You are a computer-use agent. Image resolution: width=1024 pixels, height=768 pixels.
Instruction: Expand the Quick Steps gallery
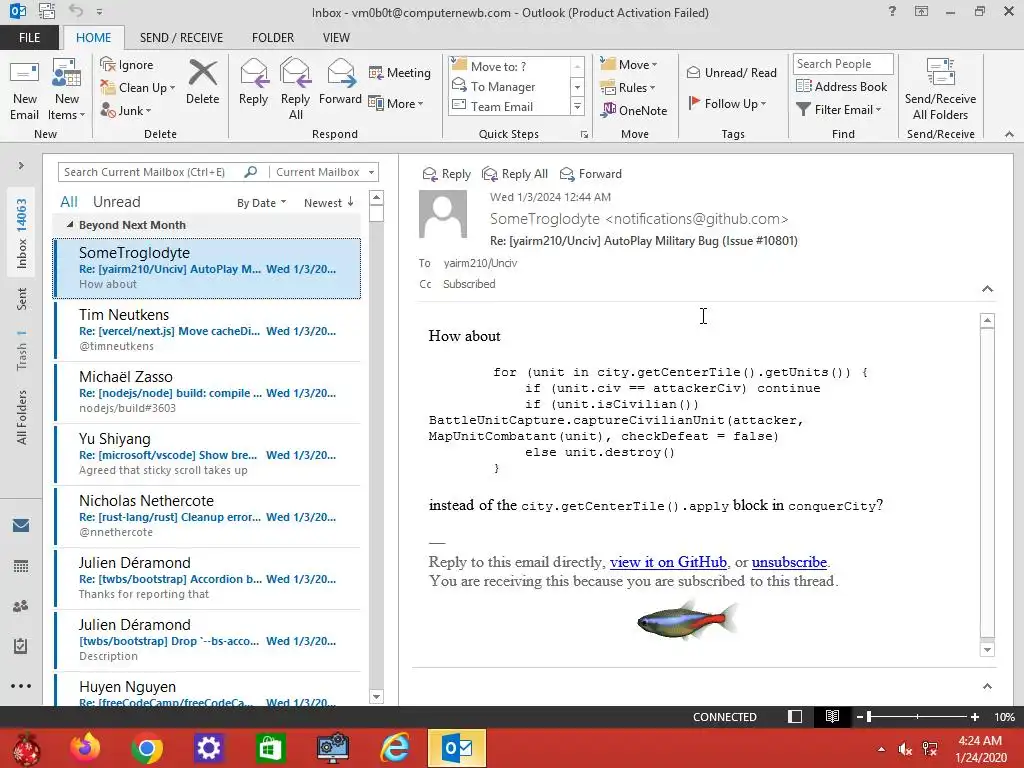[577, 106]
